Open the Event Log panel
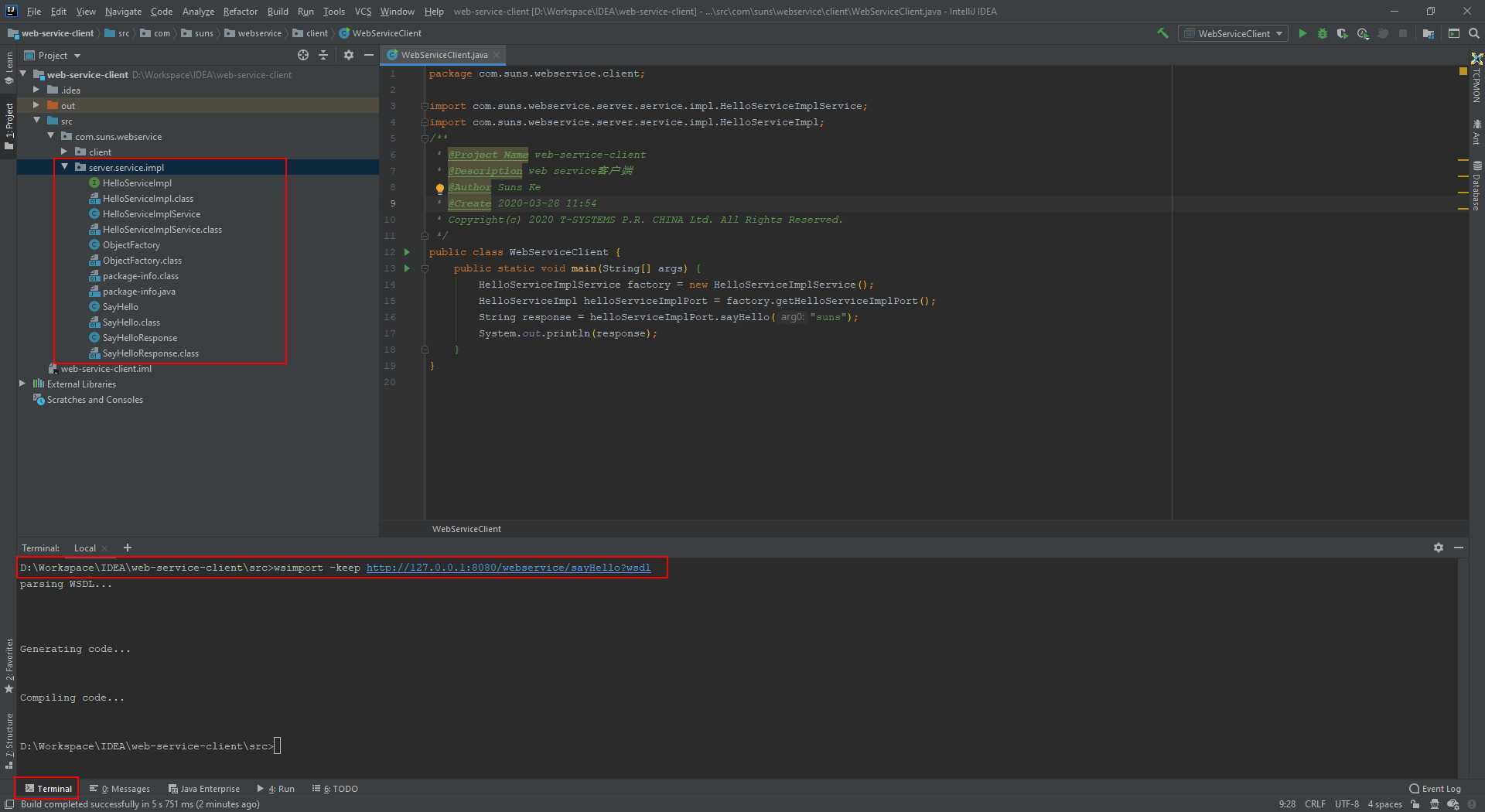The image size is (1485, 812). (x=1435, y=789)
